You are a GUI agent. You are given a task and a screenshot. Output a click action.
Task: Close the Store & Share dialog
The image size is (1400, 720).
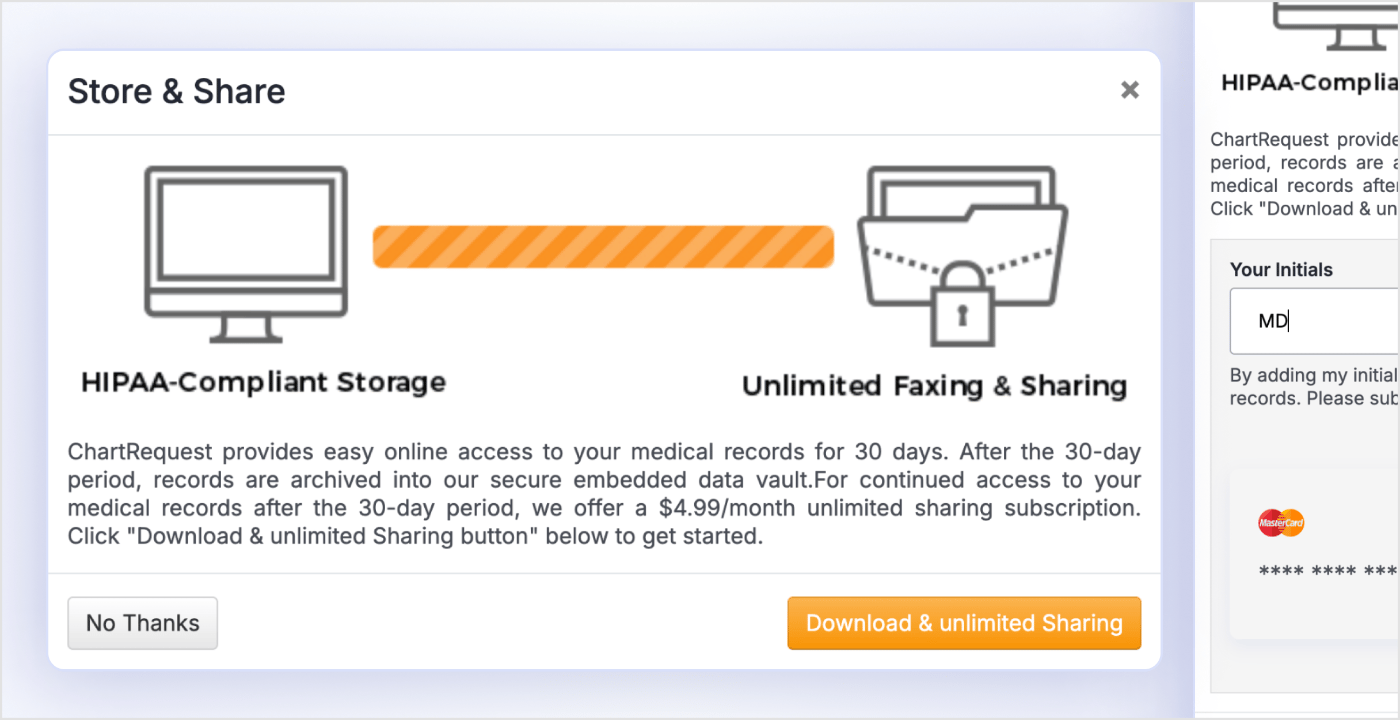1129,91
